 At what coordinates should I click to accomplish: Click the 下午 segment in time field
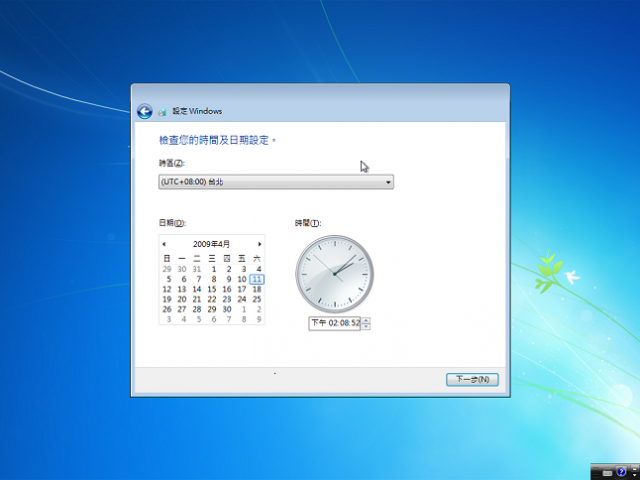[x=319, y=323]
